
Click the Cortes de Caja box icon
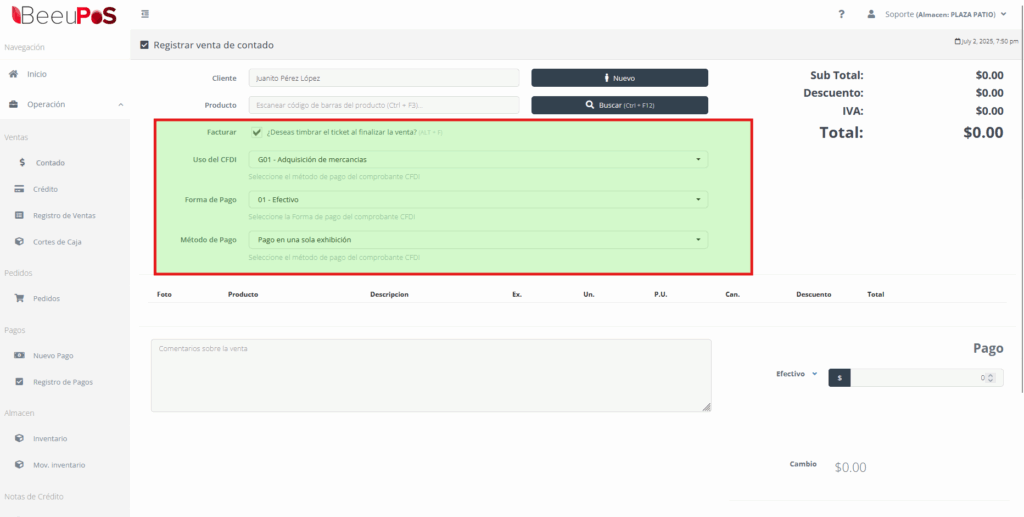20,242
